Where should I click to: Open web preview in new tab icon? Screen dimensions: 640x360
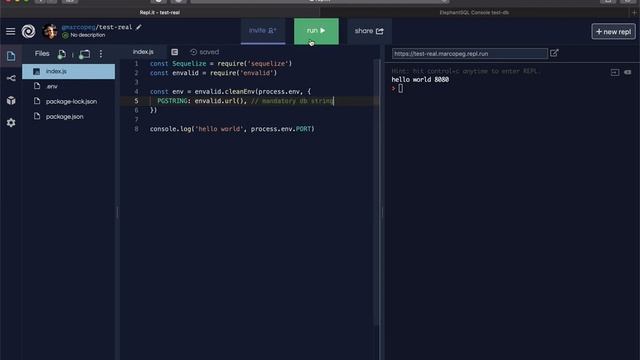tap(554, 53)
